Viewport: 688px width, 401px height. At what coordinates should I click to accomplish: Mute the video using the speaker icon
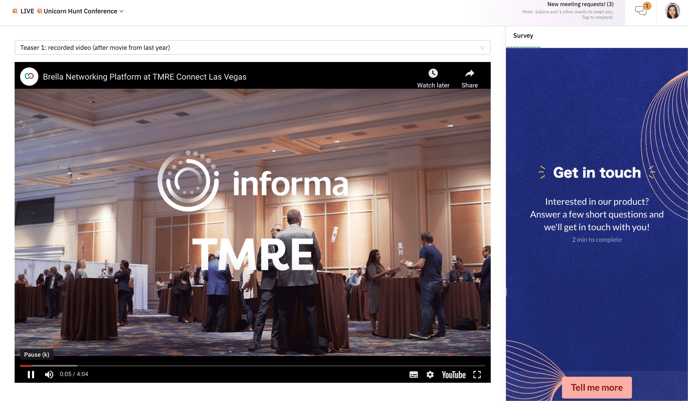point(49,375)
